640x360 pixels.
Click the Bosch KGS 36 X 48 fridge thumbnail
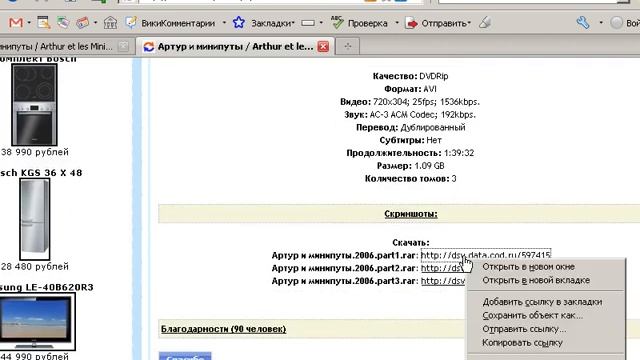point(35,219)
